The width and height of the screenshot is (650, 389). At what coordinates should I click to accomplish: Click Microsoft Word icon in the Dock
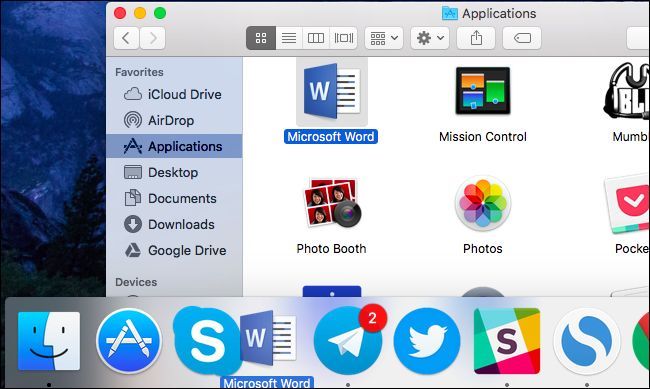click(268, 338)
